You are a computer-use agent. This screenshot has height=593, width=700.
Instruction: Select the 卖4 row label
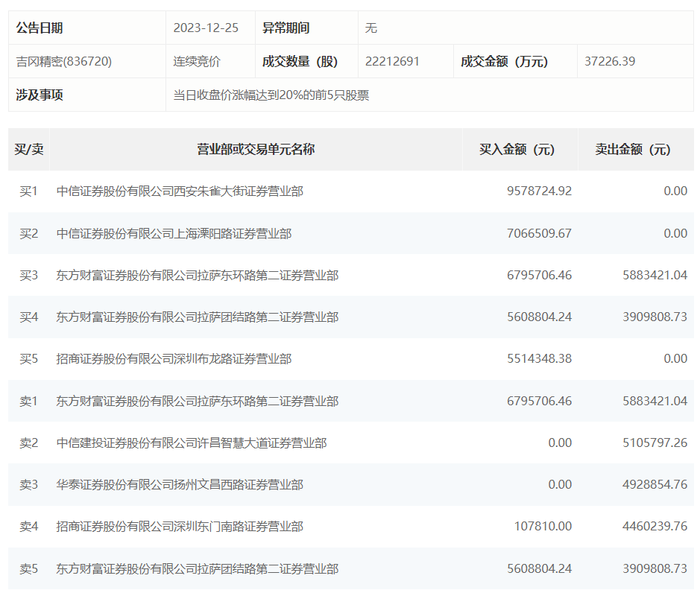pyautogui.click(x=29, y=526)
